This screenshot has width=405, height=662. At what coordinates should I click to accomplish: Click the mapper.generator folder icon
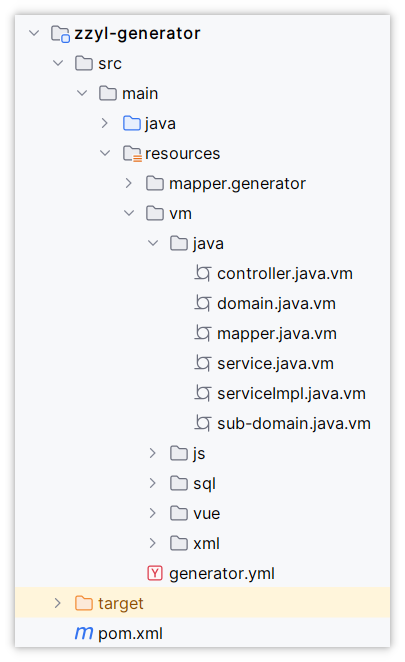[155, 184]
